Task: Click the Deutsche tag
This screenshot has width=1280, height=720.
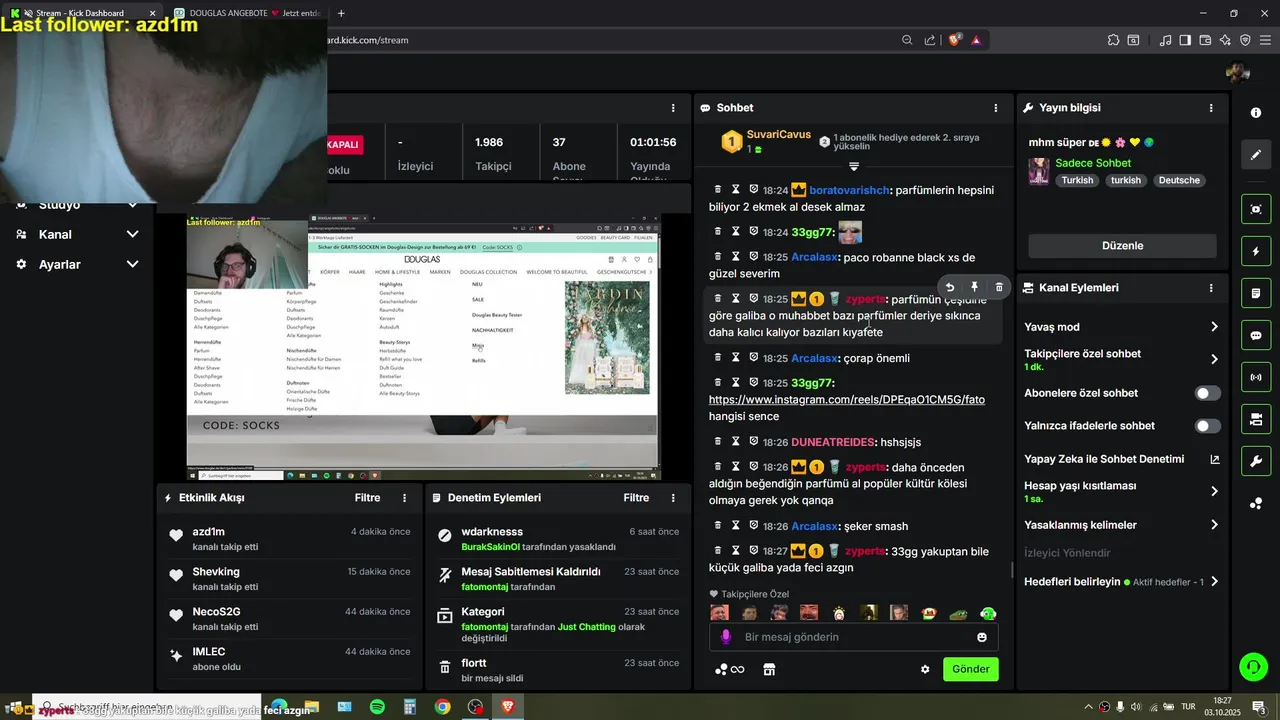Action: (x=1179, y=181)
